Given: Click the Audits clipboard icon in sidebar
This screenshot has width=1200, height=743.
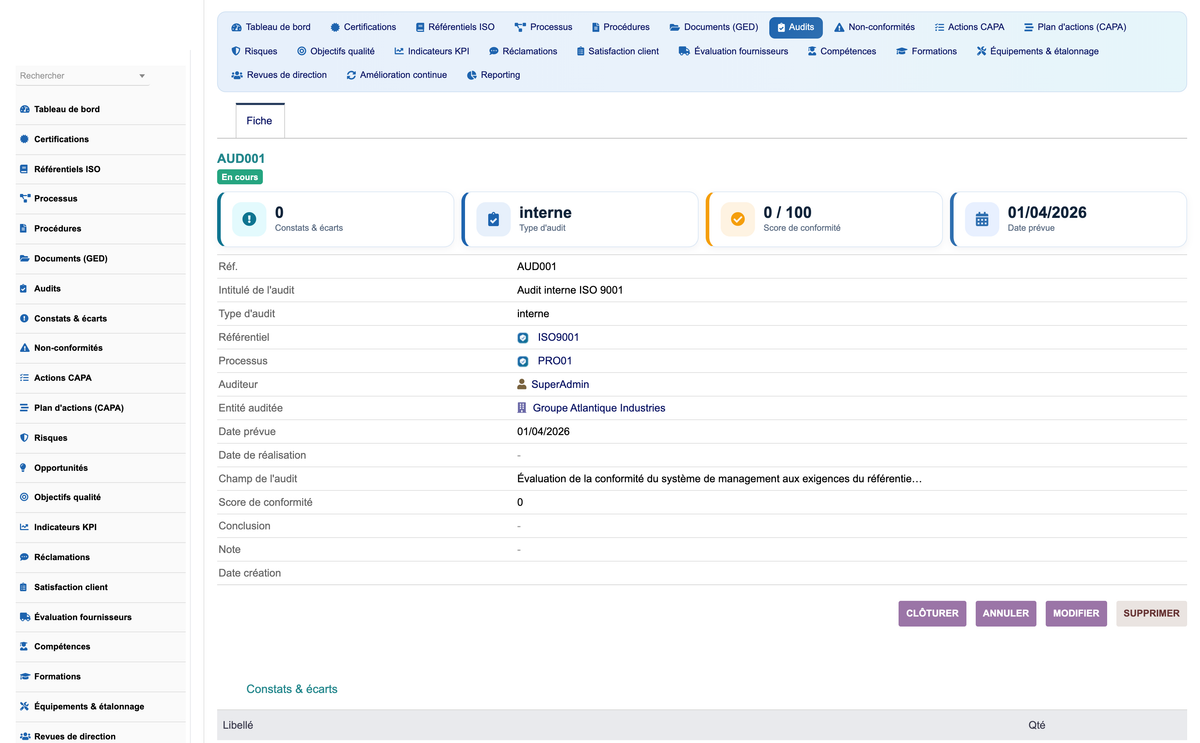Looking at the screenshot, I should coord(25,288).
